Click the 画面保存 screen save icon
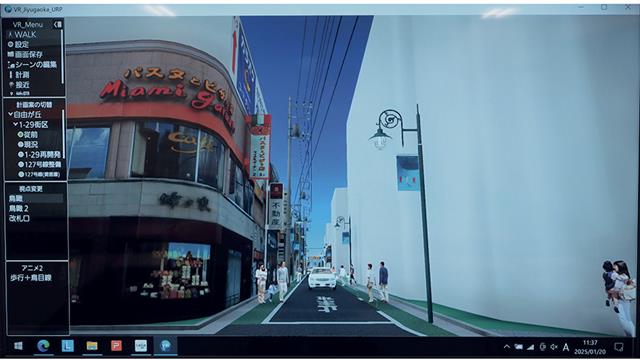 point(11,54)
